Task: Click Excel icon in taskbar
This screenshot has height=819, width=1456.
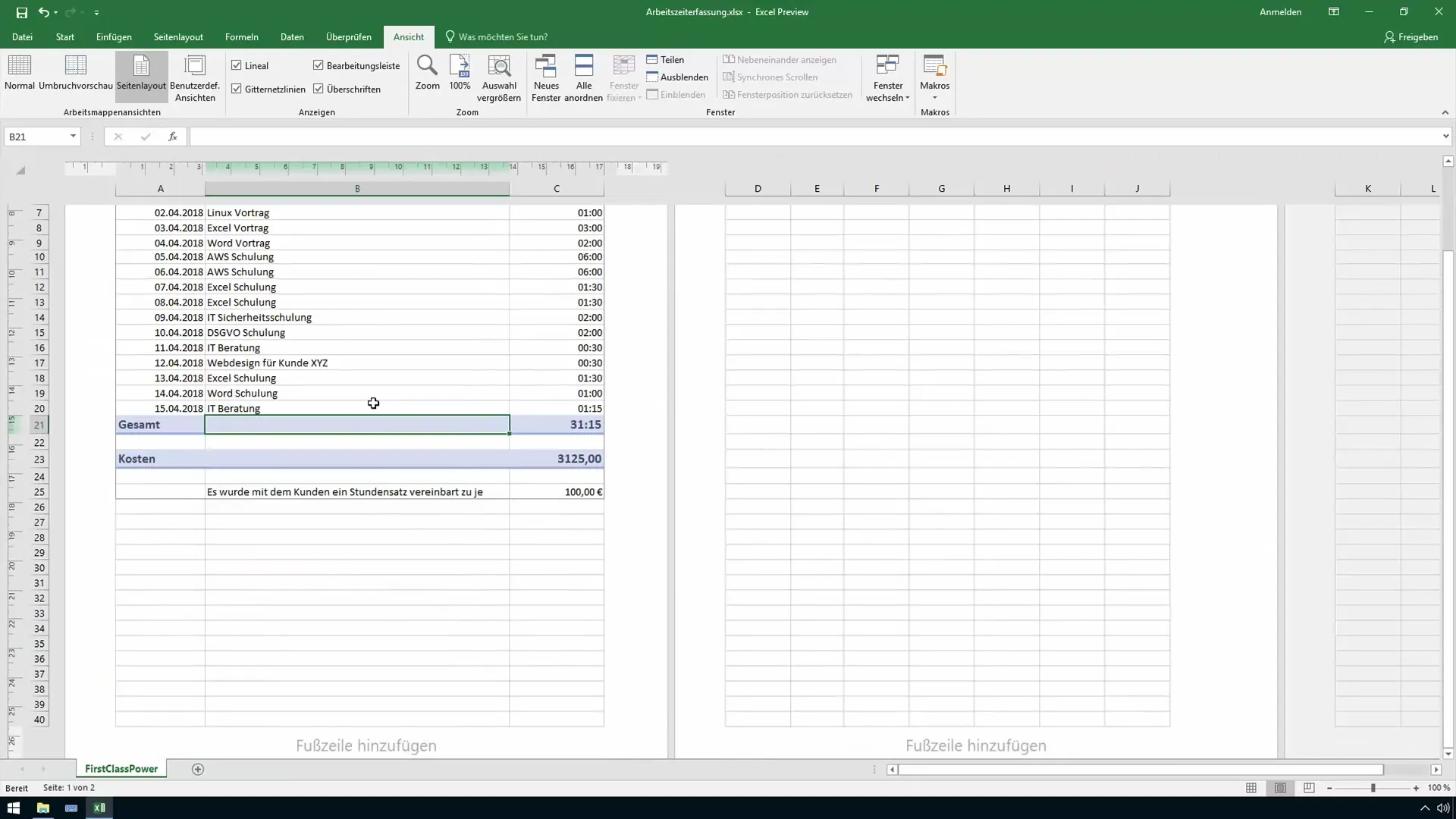Action: [99, 808]
